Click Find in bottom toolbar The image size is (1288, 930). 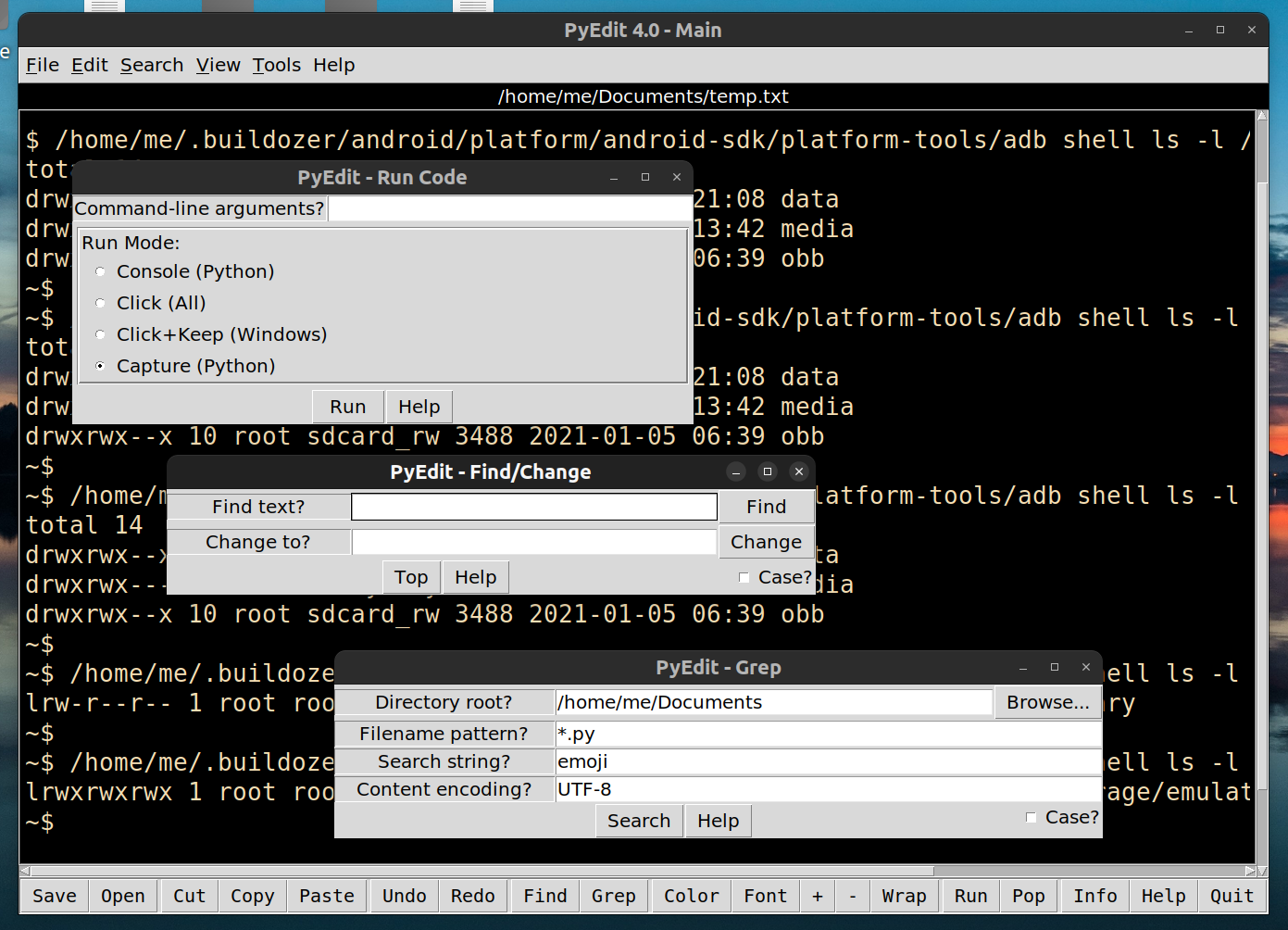coord(545,896)
